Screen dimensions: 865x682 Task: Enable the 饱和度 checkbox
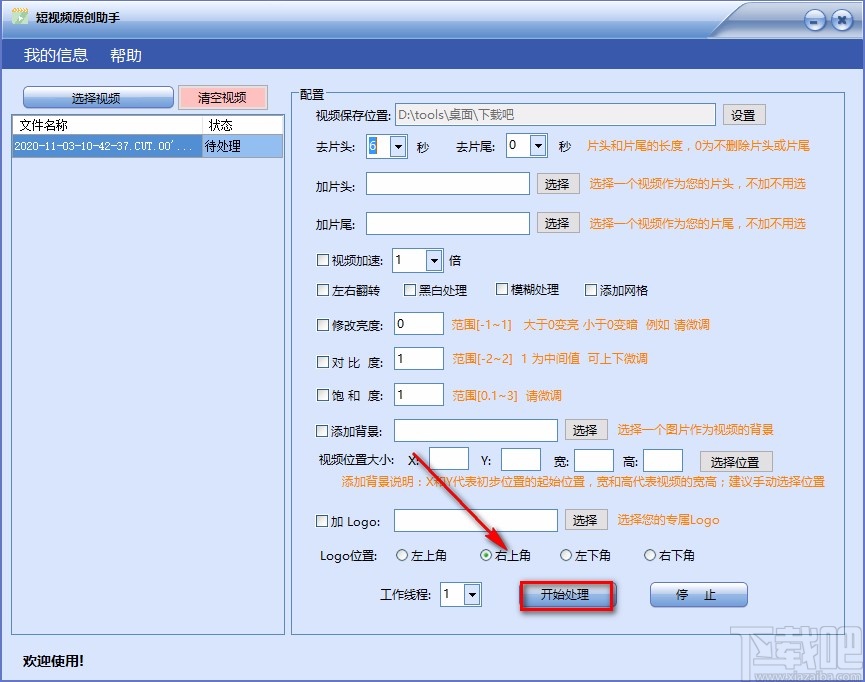[323, 395]
